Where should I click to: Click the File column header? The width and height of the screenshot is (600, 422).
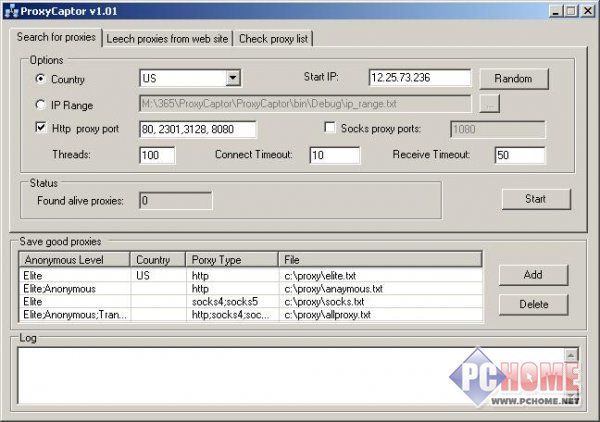pos(380,260)
